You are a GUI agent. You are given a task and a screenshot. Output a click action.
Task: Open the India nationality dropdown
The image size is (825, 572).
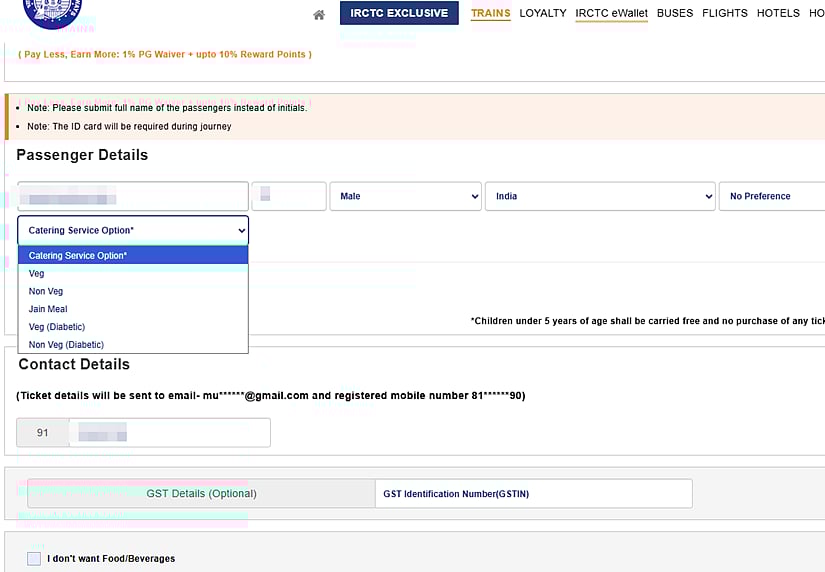[x=600, y=196]
